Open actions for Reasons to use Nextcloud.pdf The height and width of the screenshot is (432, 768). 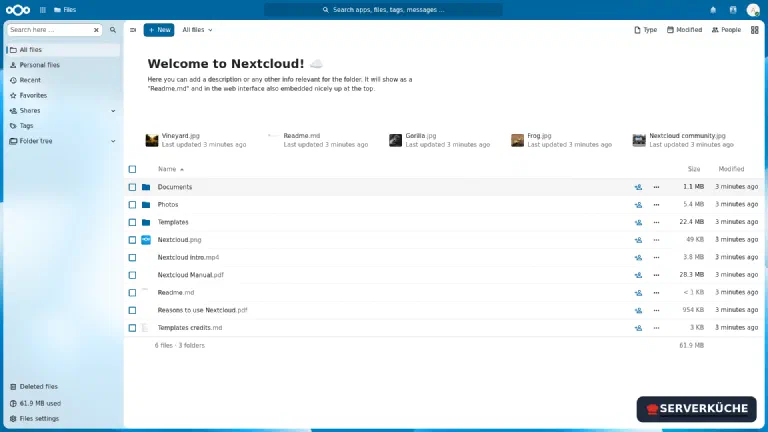656,311
